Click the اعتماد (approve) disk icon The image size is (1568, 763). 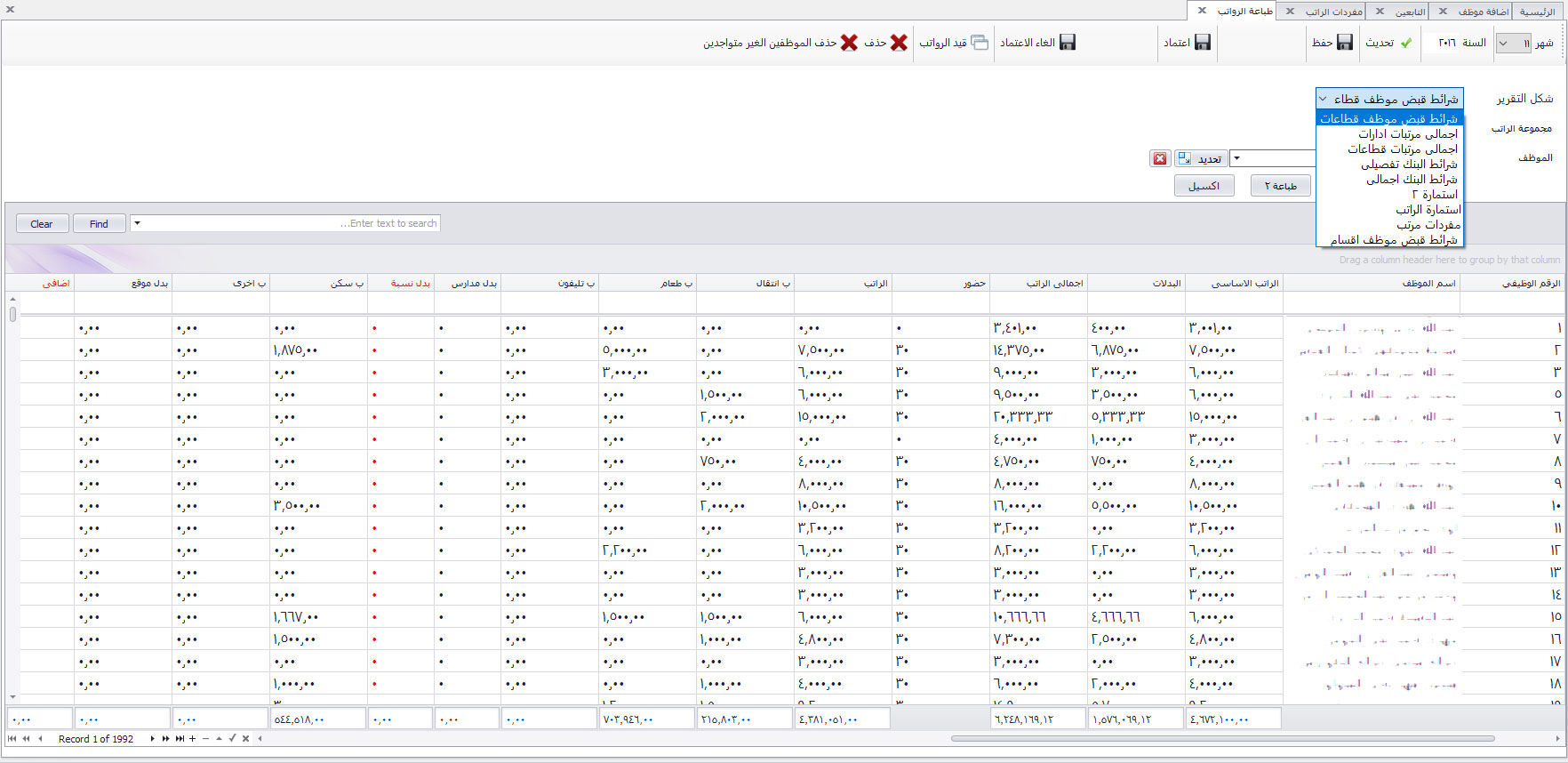1202,43
